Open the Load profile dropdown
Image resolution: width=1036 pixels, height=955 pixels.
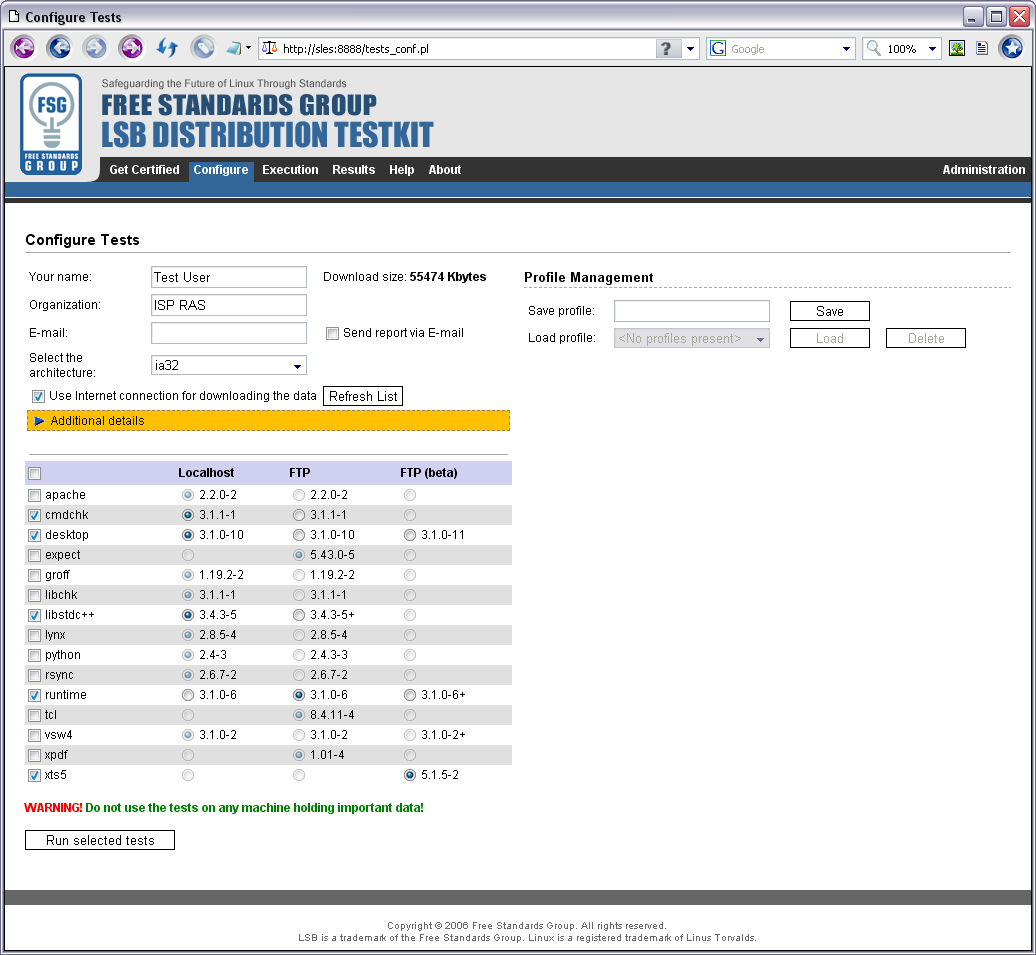692,338
